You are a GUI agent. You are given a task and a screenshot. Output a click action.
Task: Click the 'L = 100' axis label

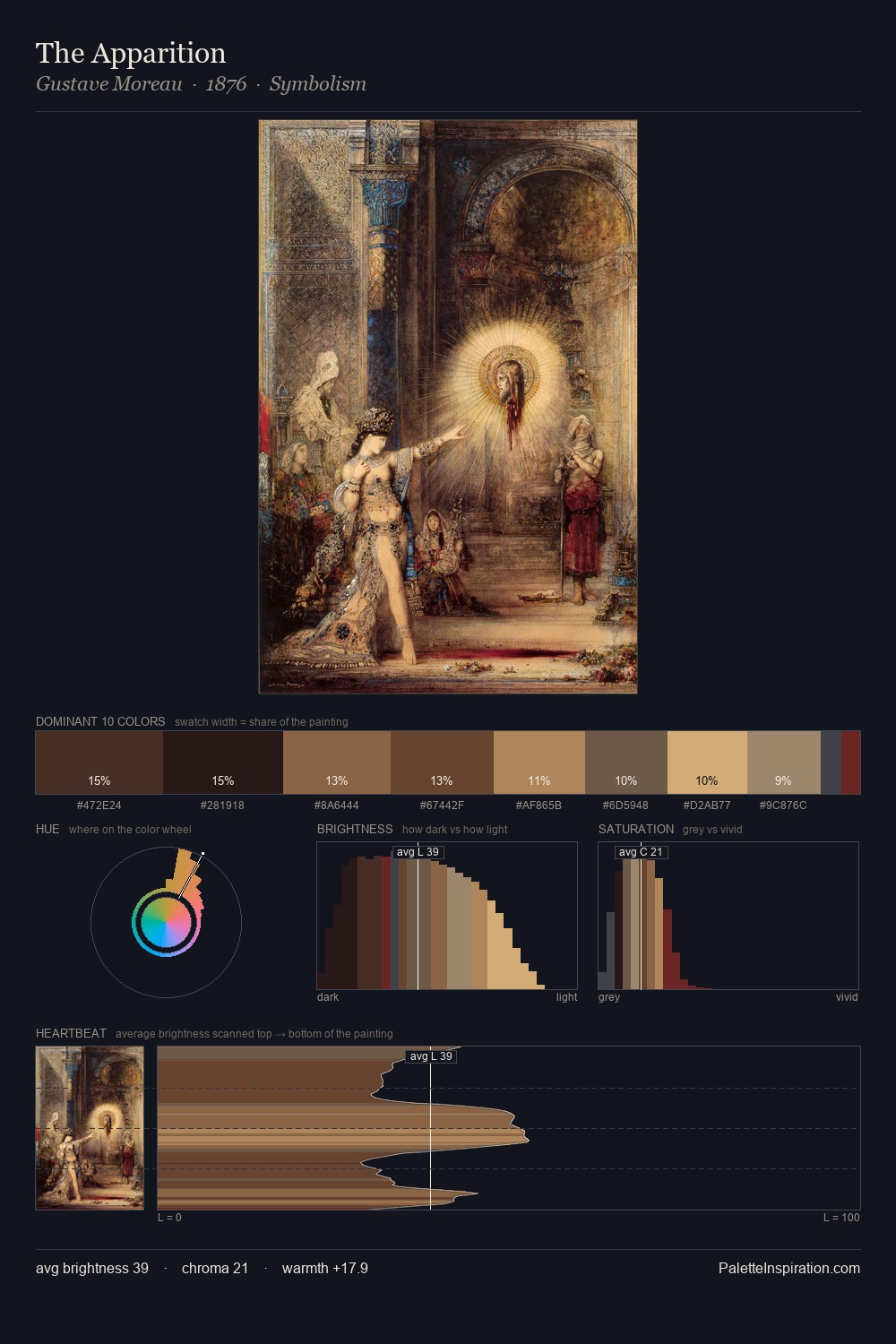pyautogui.click(x=841, y=1218)
